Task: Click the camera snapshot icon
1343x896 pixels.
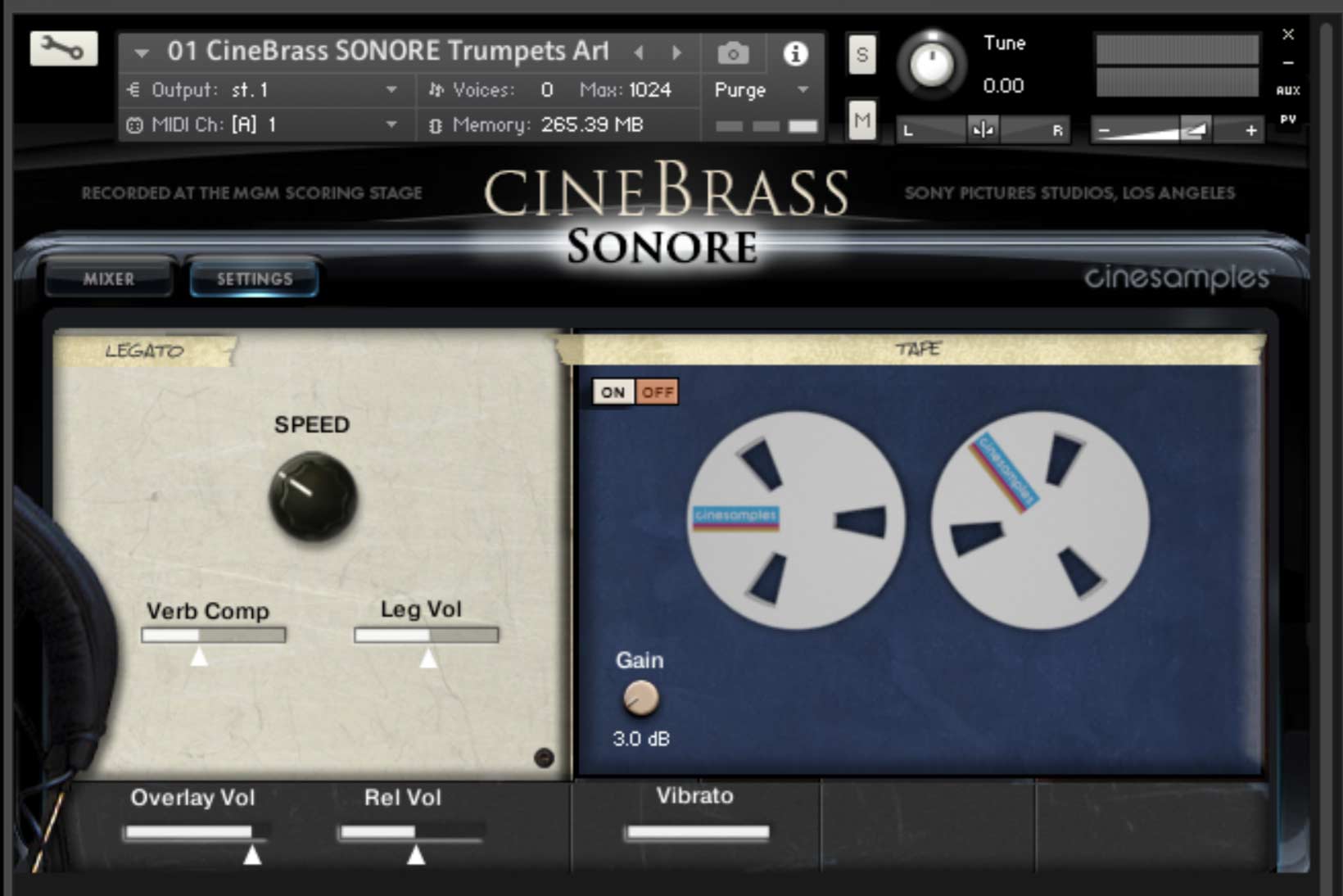Action: (733, 52)
